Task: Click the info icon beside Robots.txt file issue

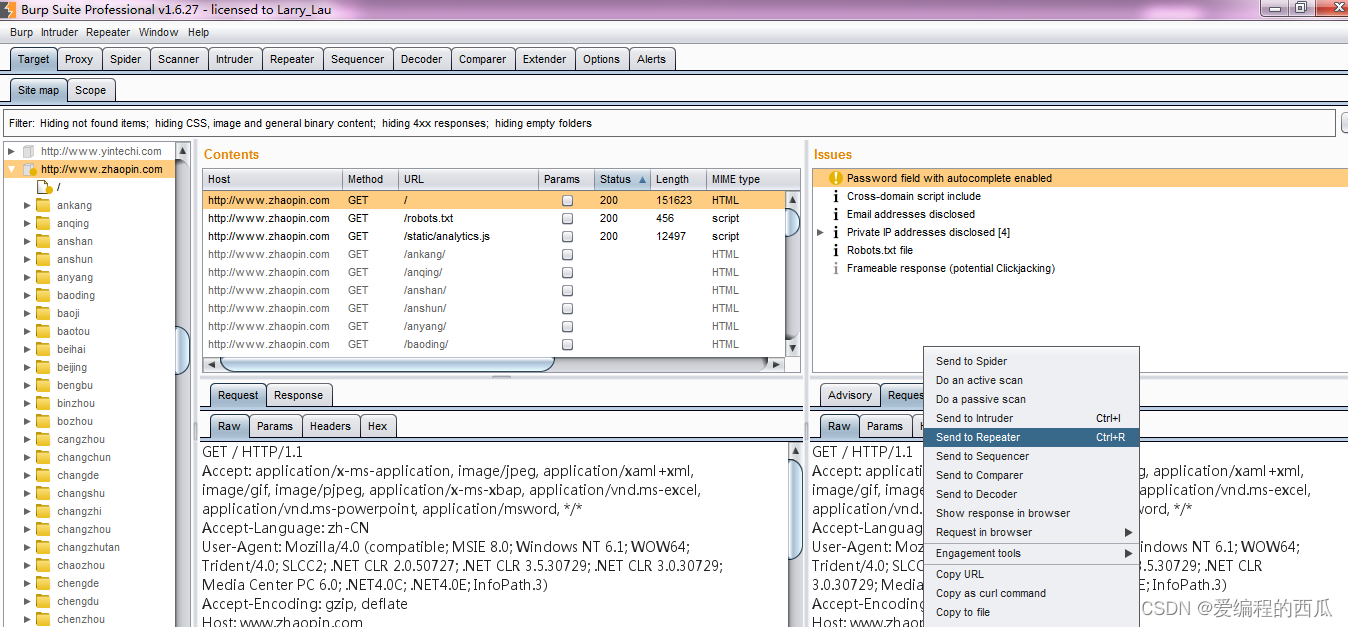Action: pos(836,250)
